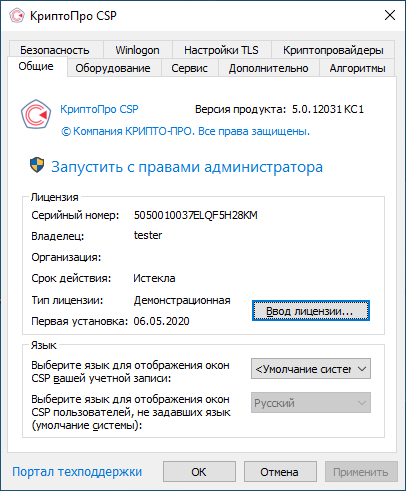Switch to the Настройки TLS tab
The image size is (406, 491).
[x=221, y=50]
